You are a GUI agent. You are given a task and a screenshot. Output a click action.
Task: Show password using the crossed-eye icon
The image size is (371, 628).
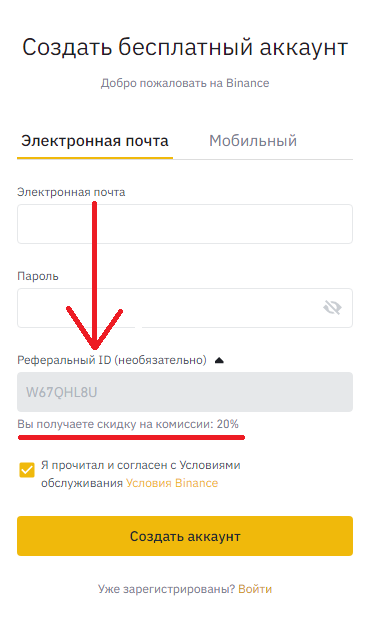click(332, 308)
